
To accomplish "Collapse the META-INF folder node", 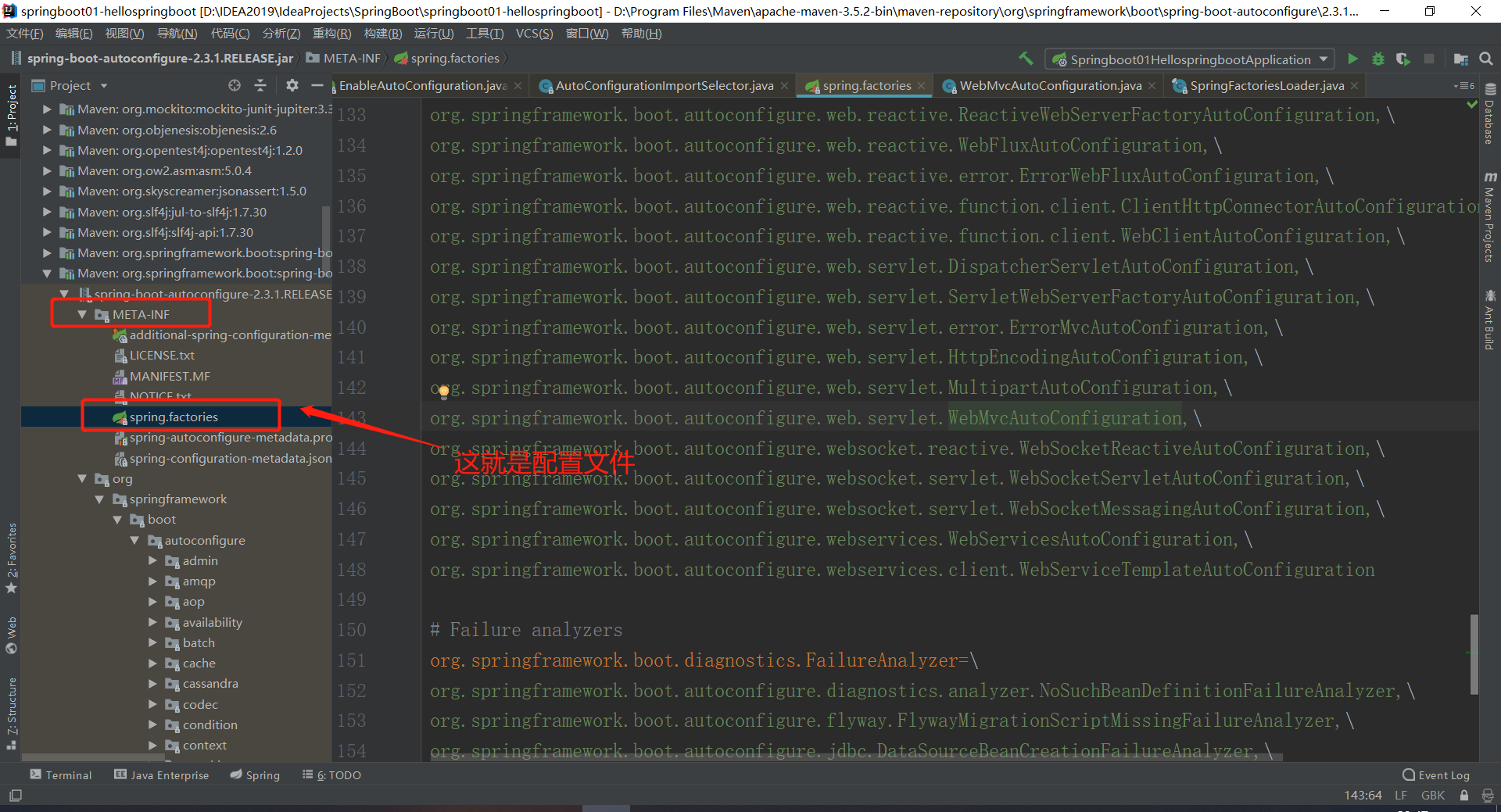I will point(82,314).
